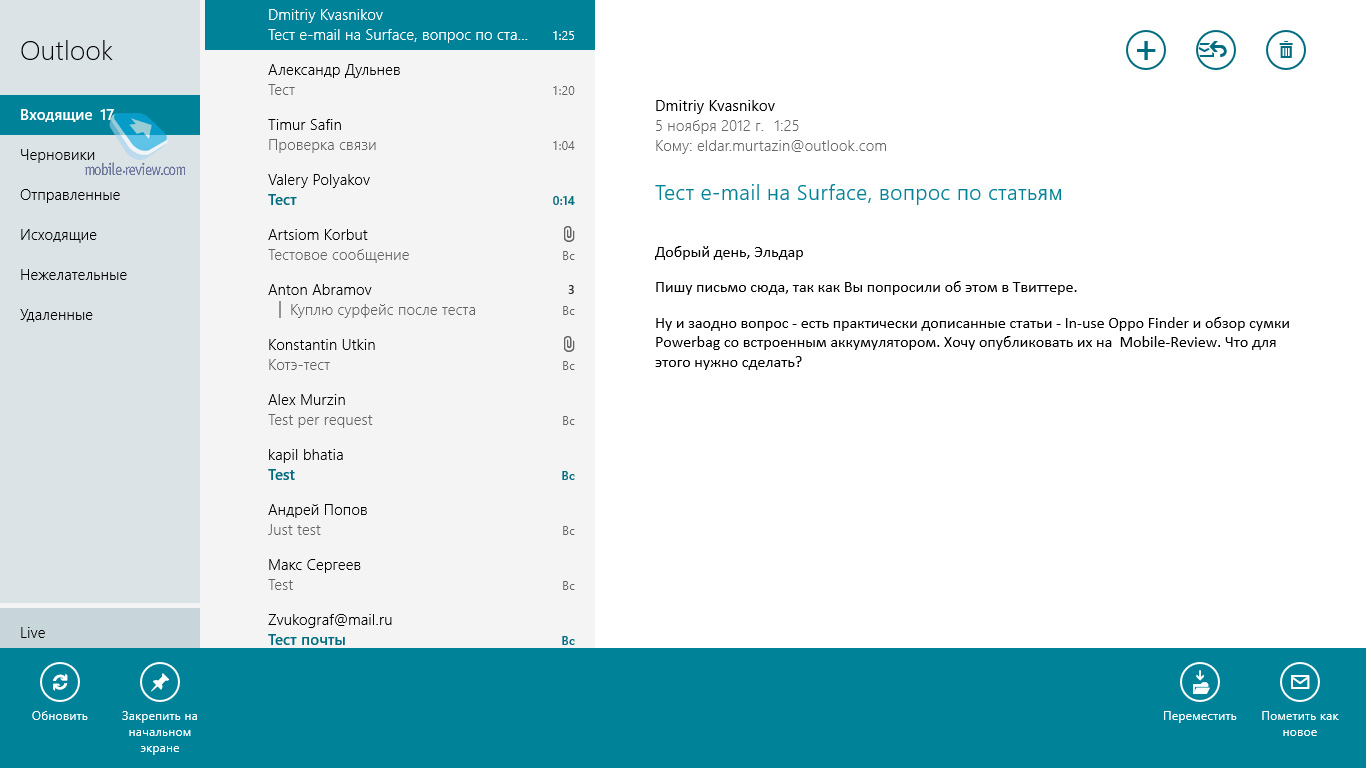The width and height of the screenshot is (1366, 768).
Task: Create a new email with plus icon
Action: pyautogui.click(x=1146, y=50)
